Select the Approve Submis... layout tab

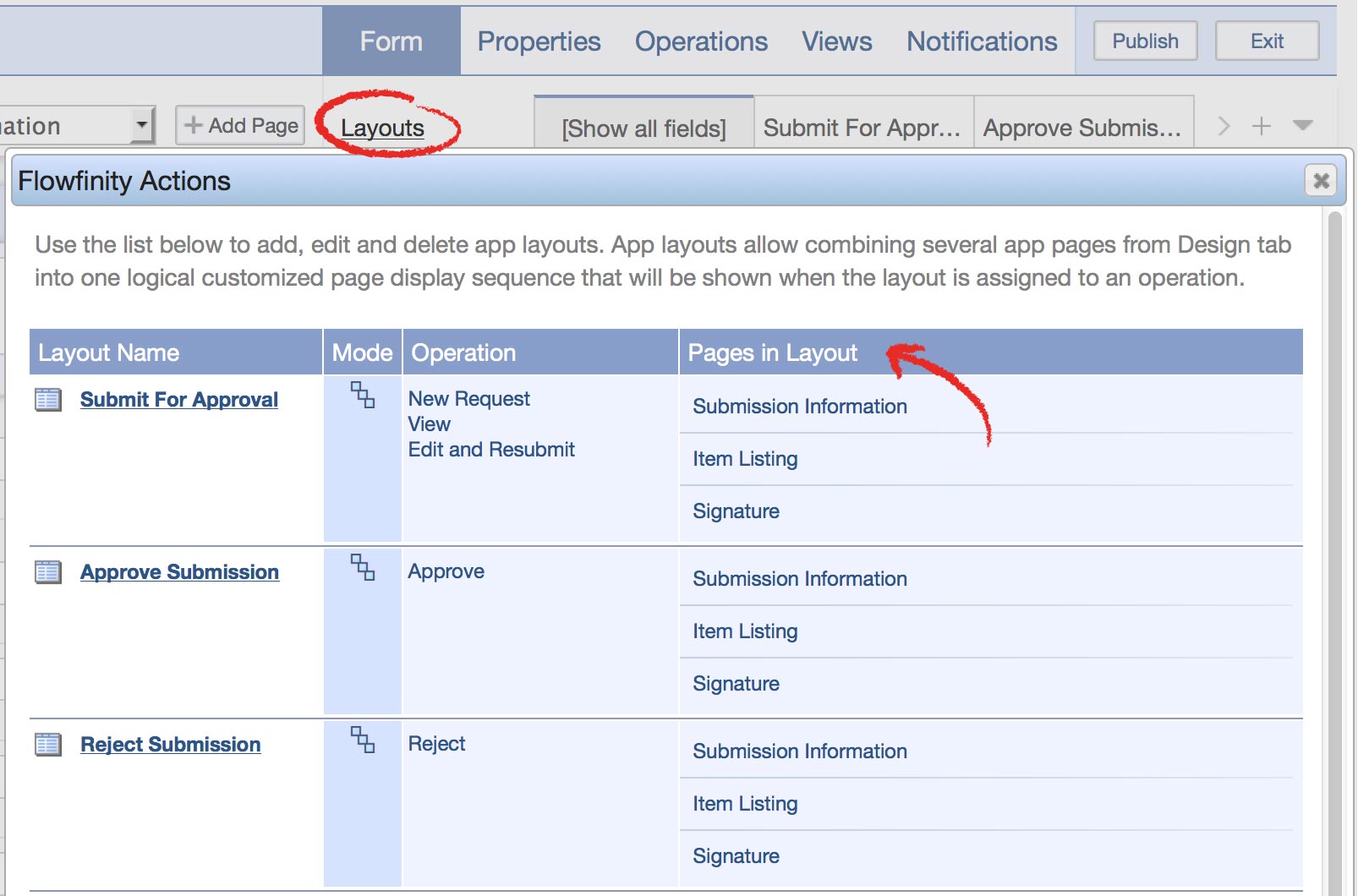(1084, 123)
